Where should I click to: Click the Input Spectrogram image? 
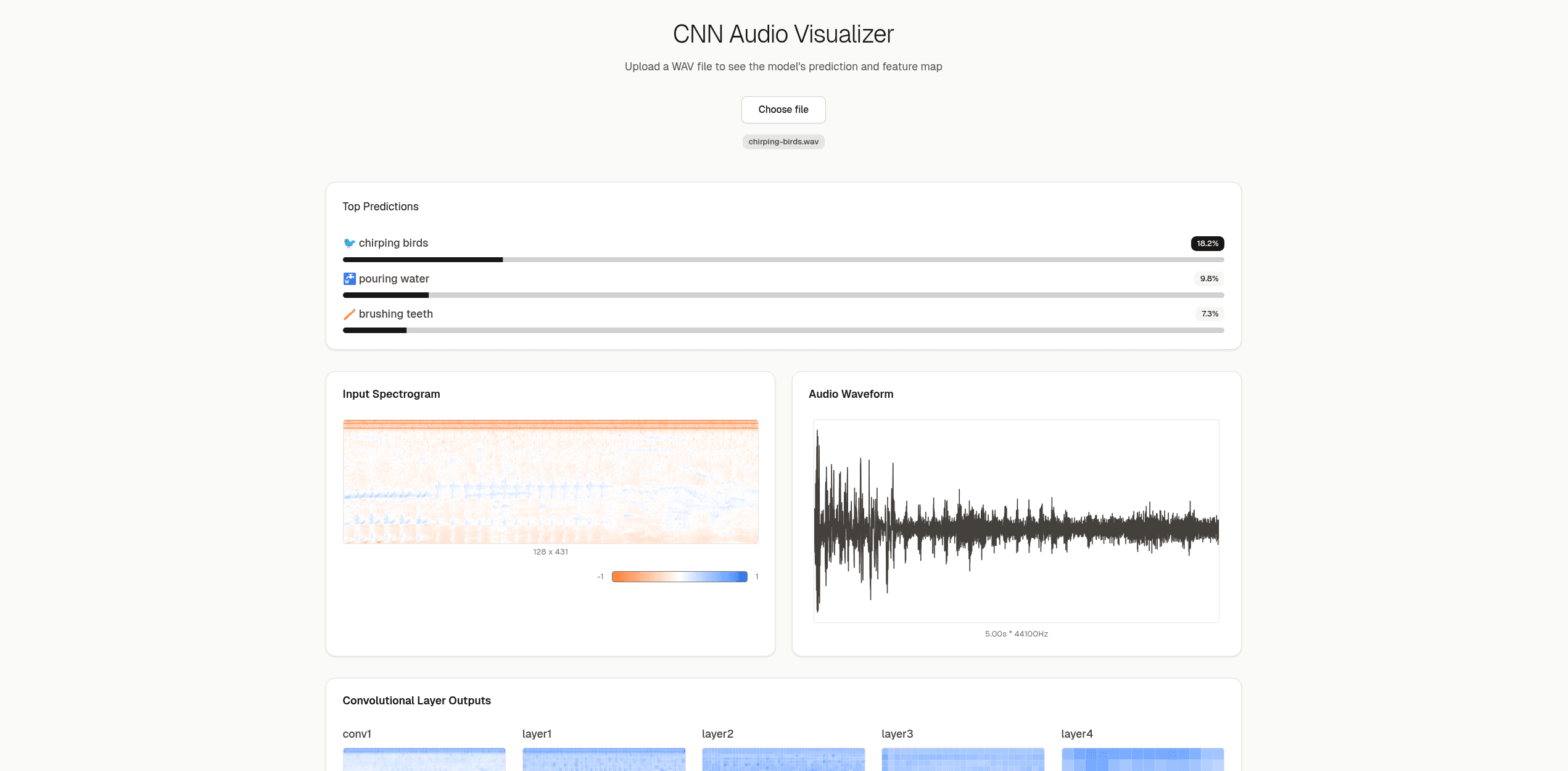click(x=550, y=481)
